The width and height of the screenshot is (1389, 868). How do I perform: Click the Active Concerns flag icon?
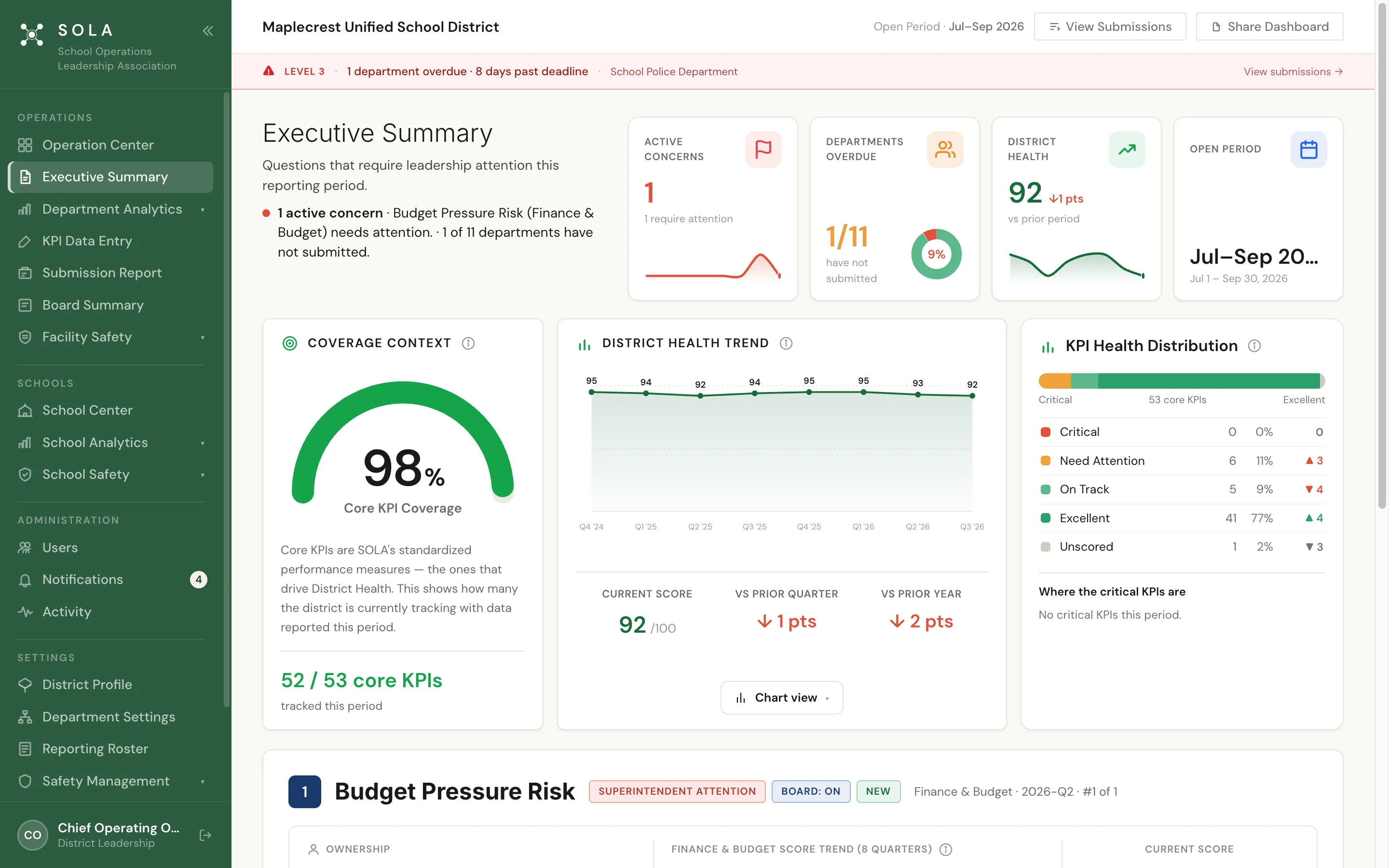[x=763, y=149]
